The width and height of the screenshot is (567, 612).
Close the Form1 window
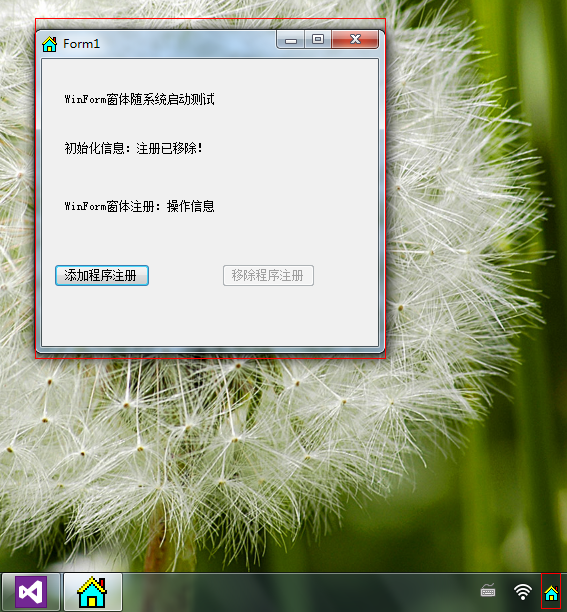point(355,40)
